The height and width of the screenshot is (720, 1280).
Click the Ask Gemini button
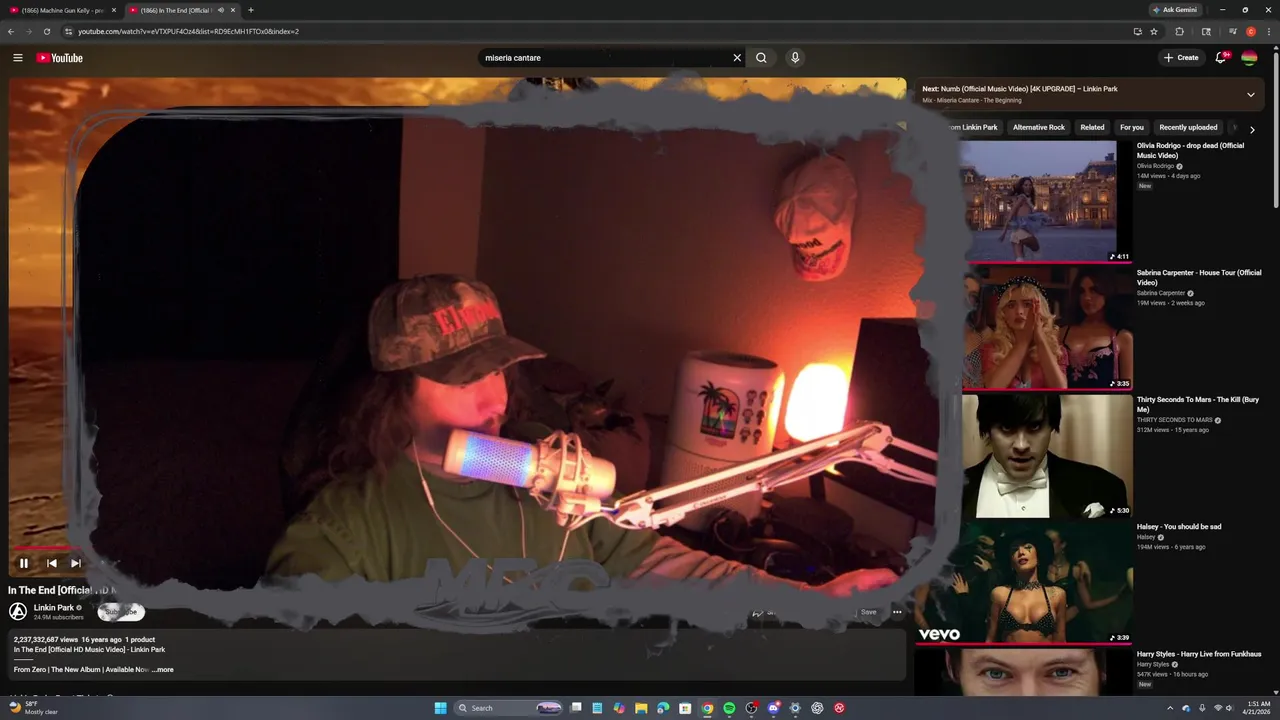pyautogui.click(x=1174, y=10)
